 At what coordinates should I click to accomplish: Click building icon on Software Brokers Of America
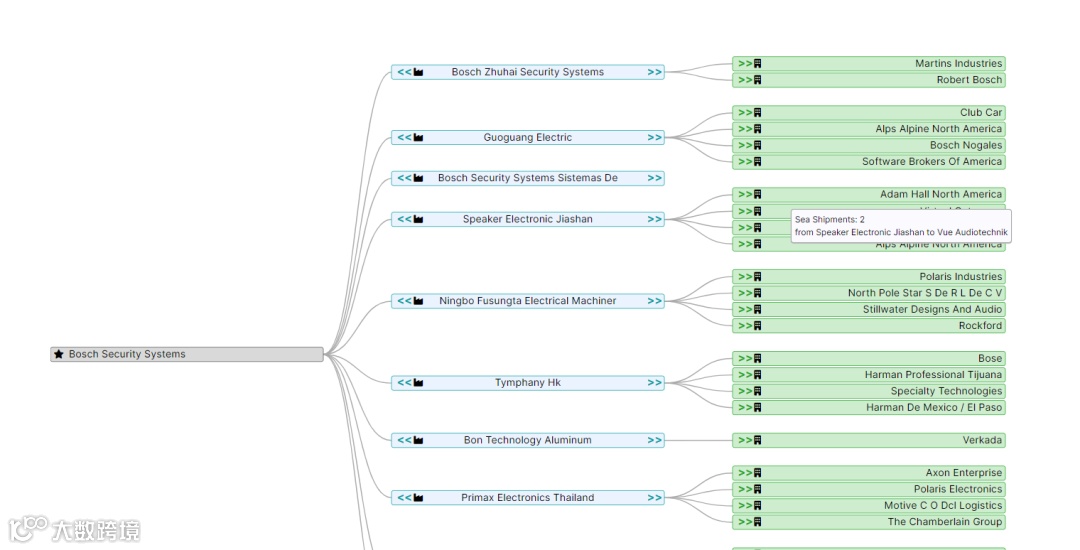[x=758, y=162]
